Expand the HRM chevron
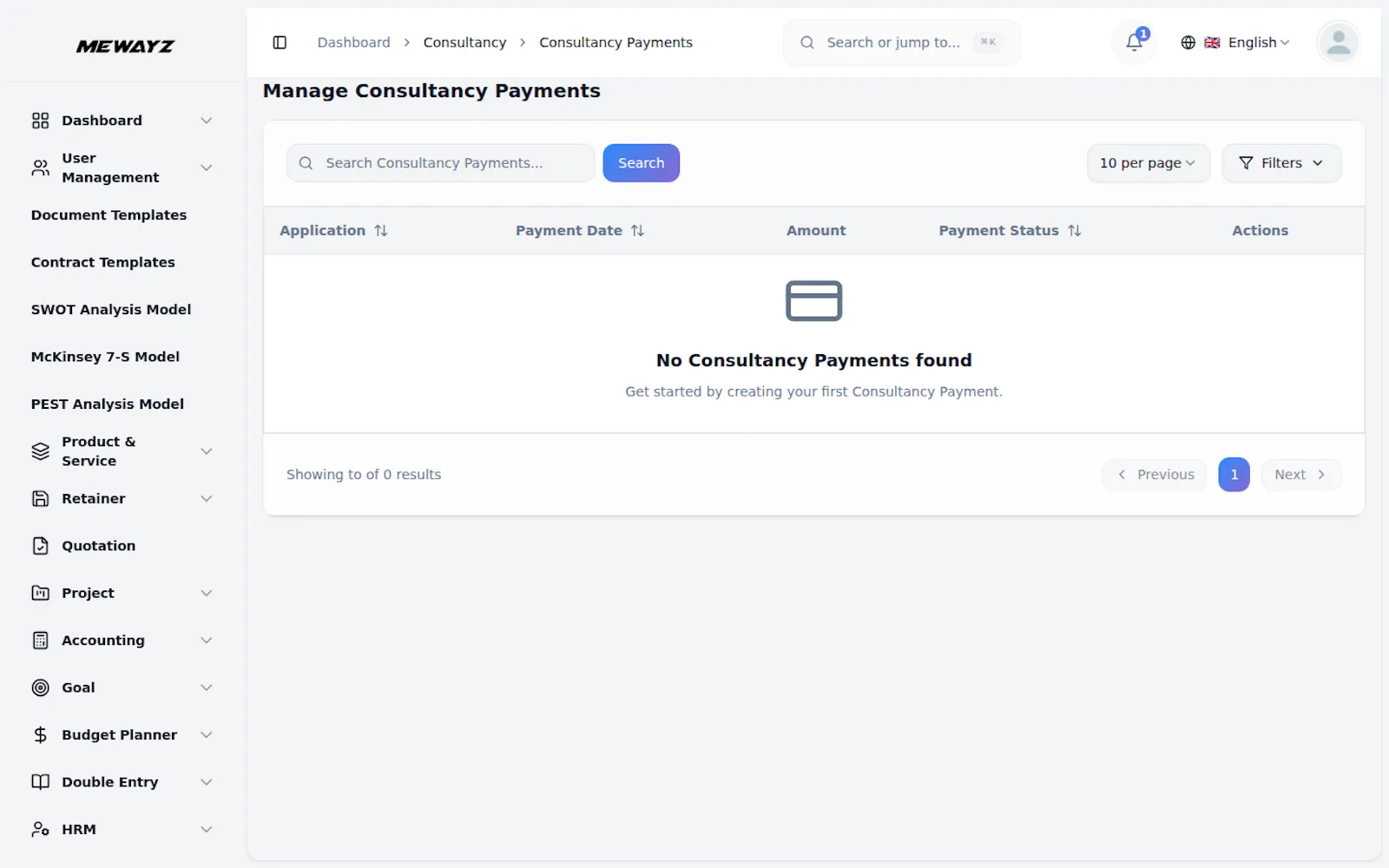Screen dimensions: 1389x868 [x=207, y=830]
